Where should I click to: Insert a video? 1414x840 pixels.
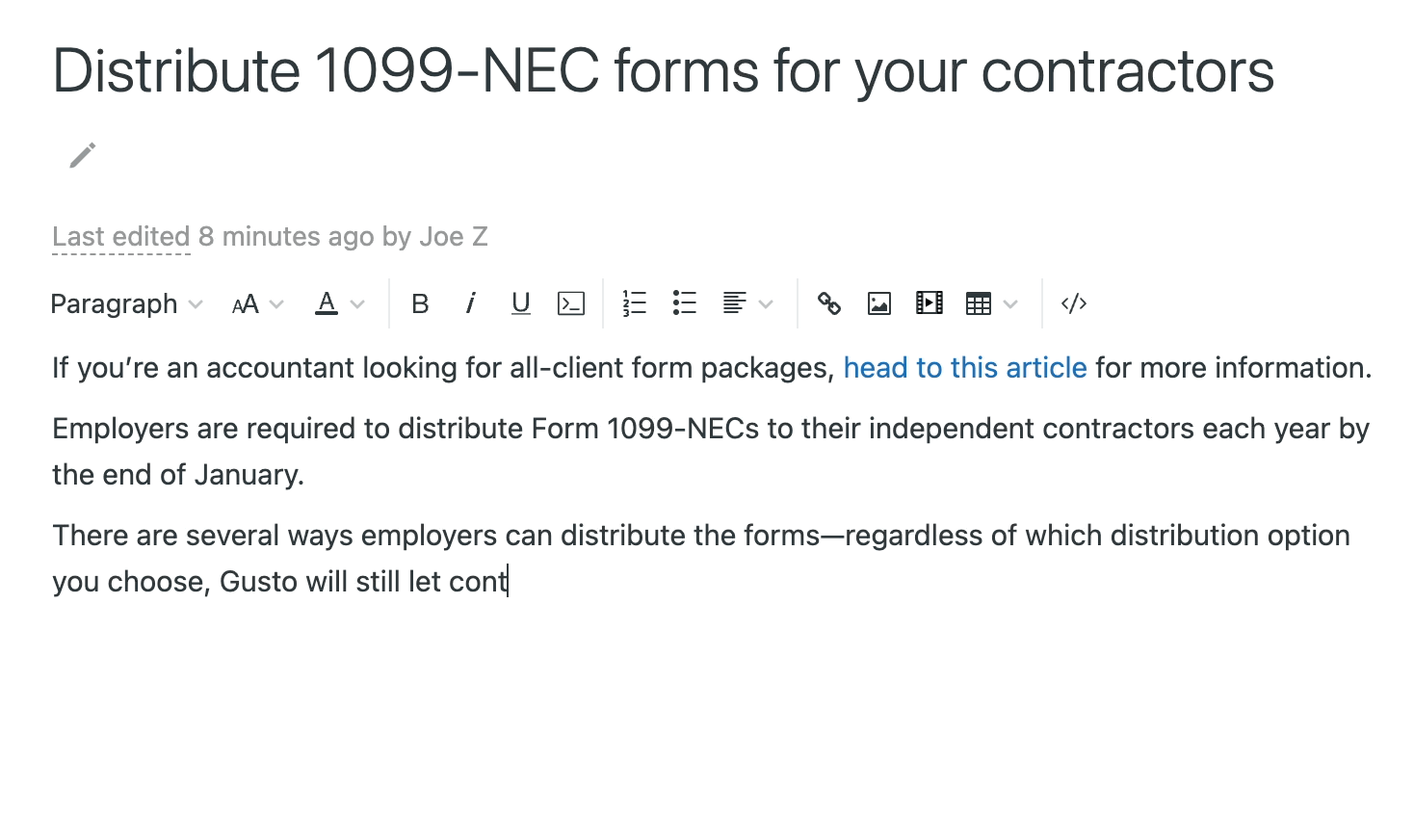click(x=930, y=303)
